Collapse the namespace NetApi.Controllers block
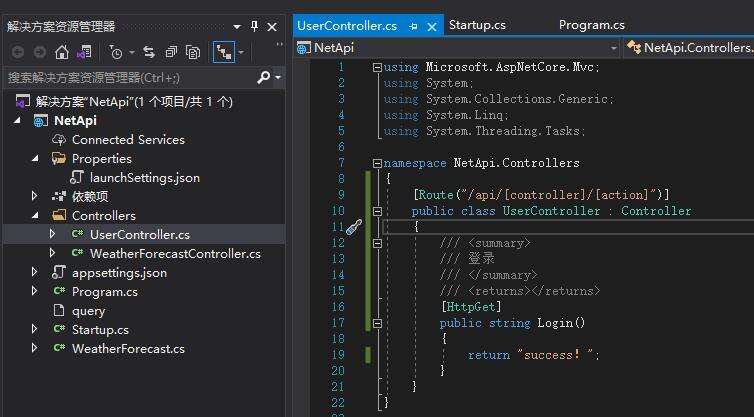The image size is (754, 417). (377, 164)
